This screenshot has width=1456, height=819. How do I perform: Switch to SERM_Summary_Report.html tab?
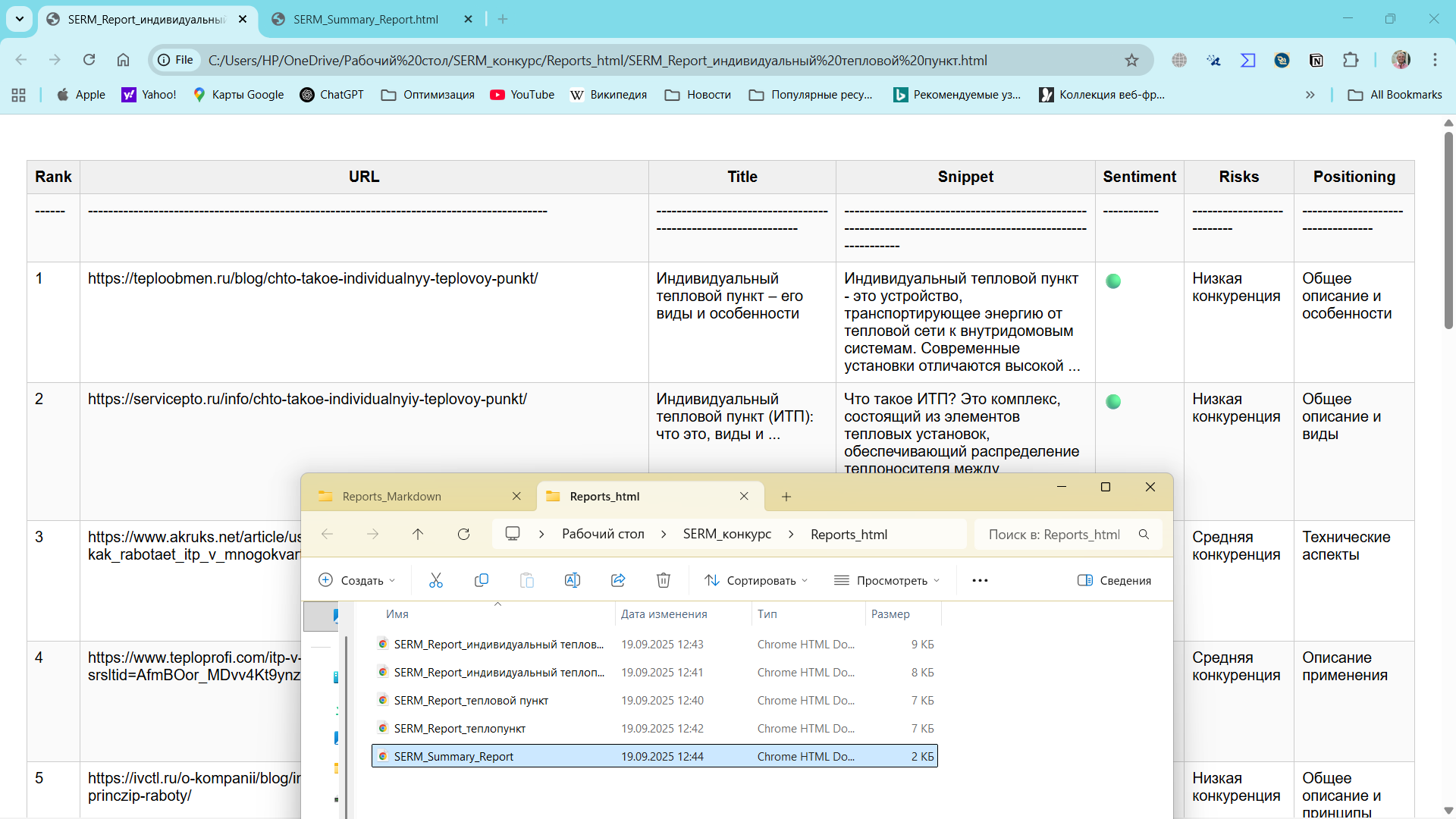(x=365, y=20)
